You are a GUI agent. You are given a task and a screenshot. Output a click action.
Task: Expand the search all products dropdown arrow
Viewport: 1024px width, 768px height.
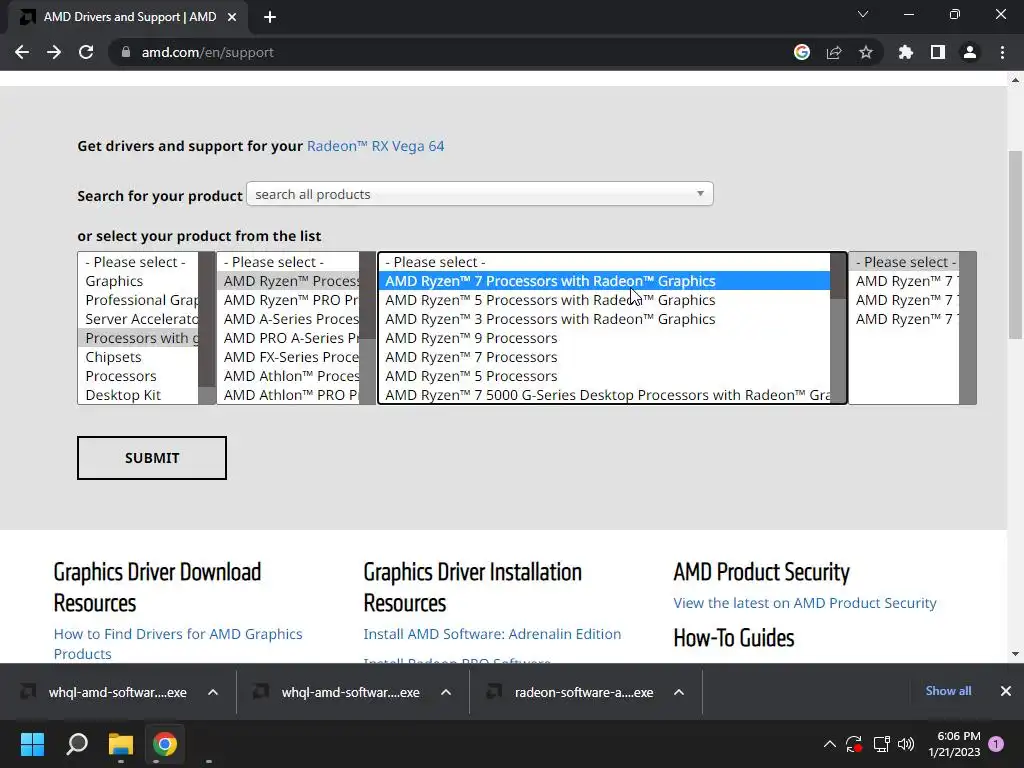[x=700, y=194]
